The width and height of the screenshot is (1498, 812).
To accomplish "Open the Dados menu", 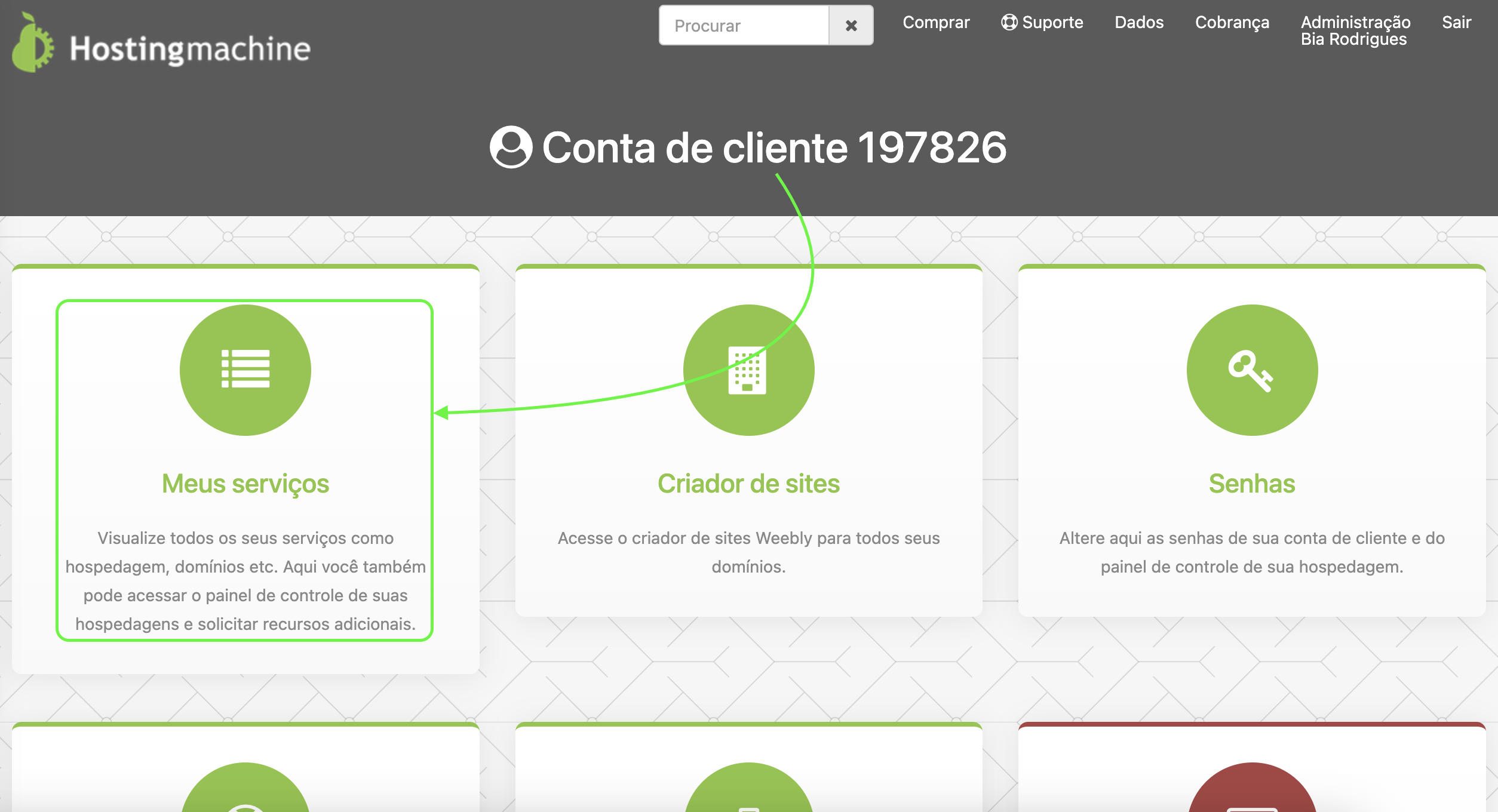I will click(1139, 22).
